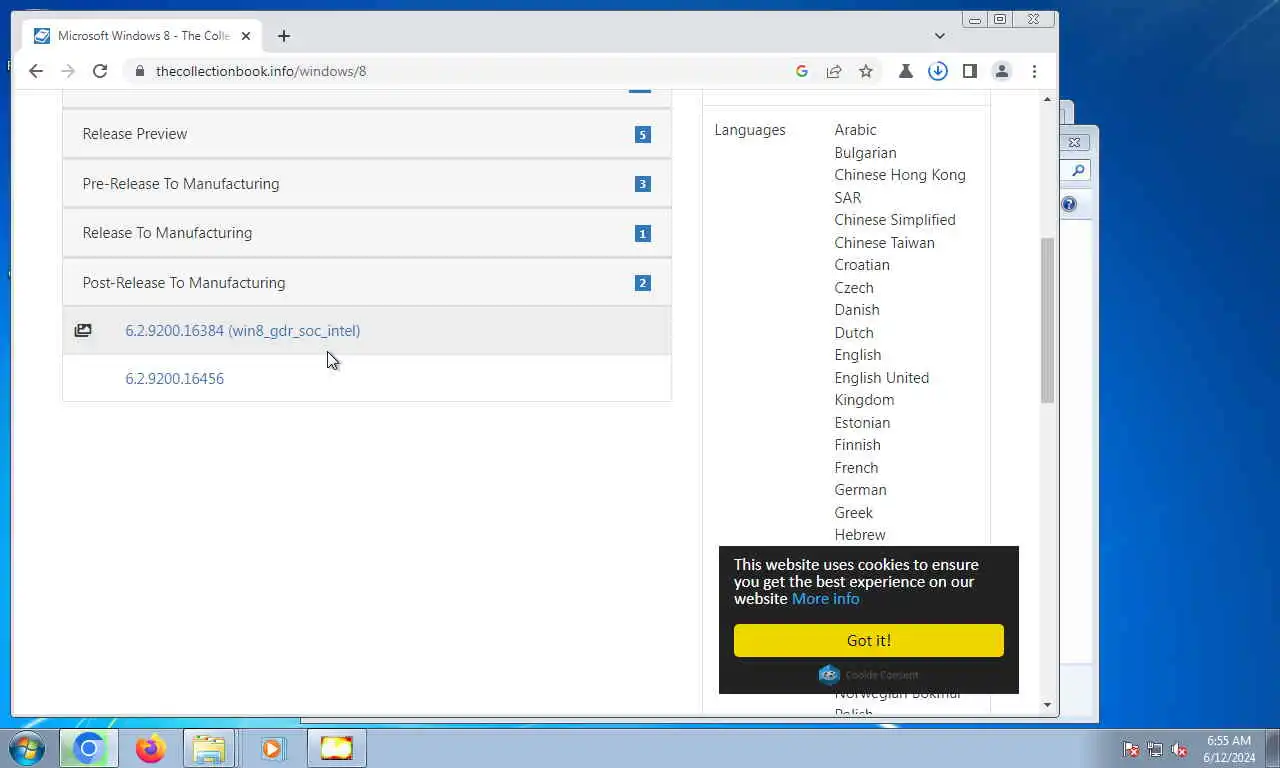Share this page via the share icon
Screen dimensions: 1280x768
point(834,71)
